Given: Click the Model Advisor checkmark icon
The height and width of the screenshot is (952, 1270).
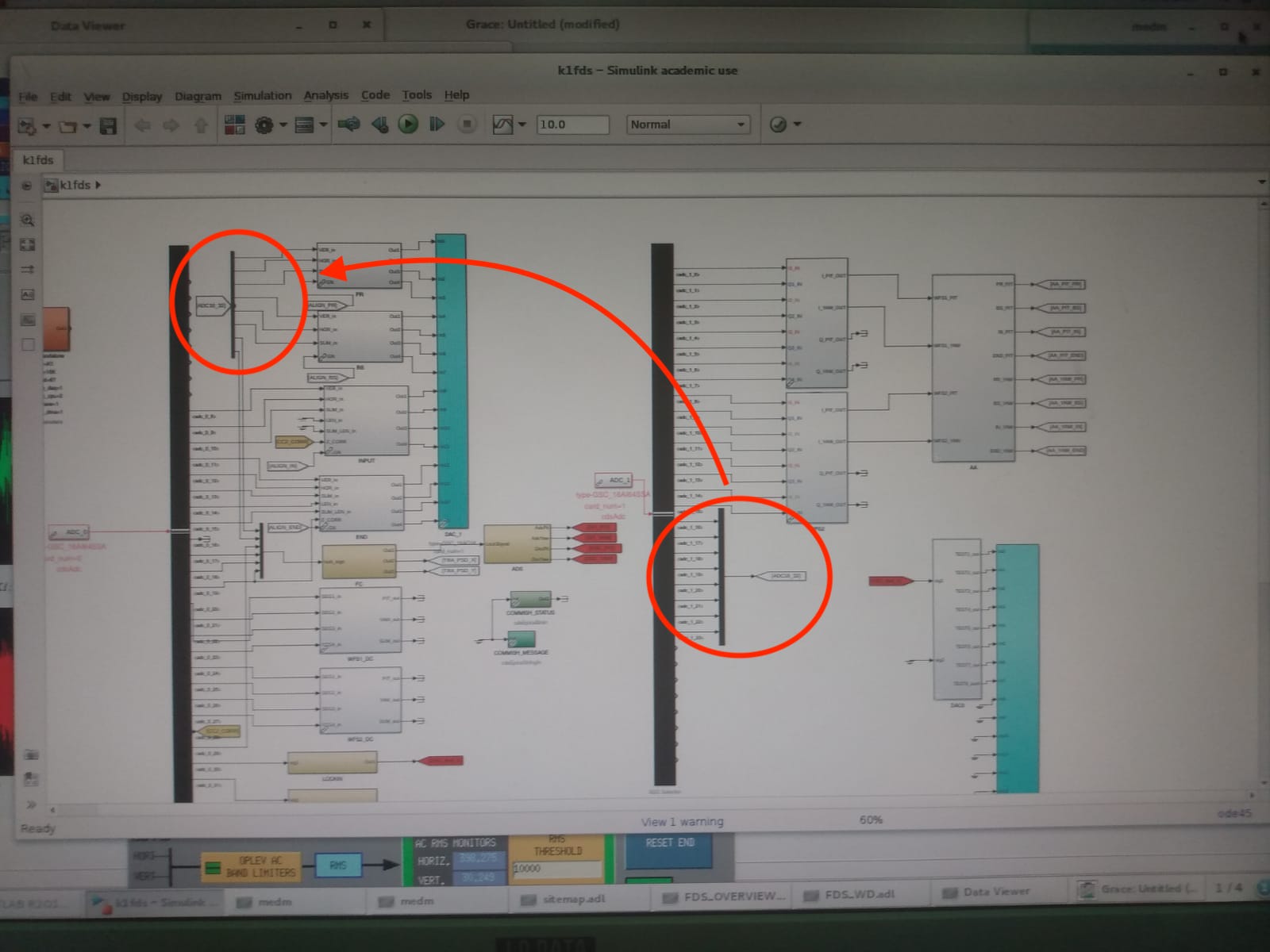Looking at the screenshot, I should pyautogui.click(x=778, y=125).
